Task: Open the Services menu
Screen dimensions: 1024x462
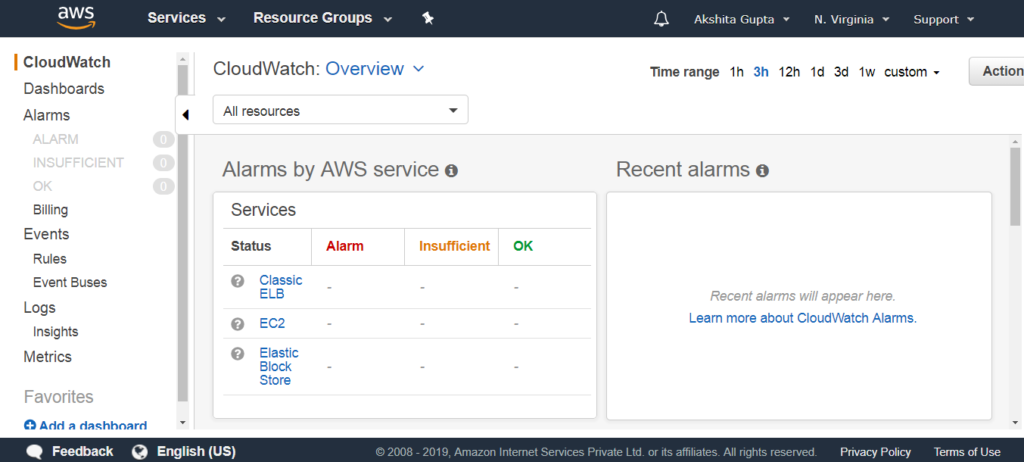Action: click(x=186, y=18)
